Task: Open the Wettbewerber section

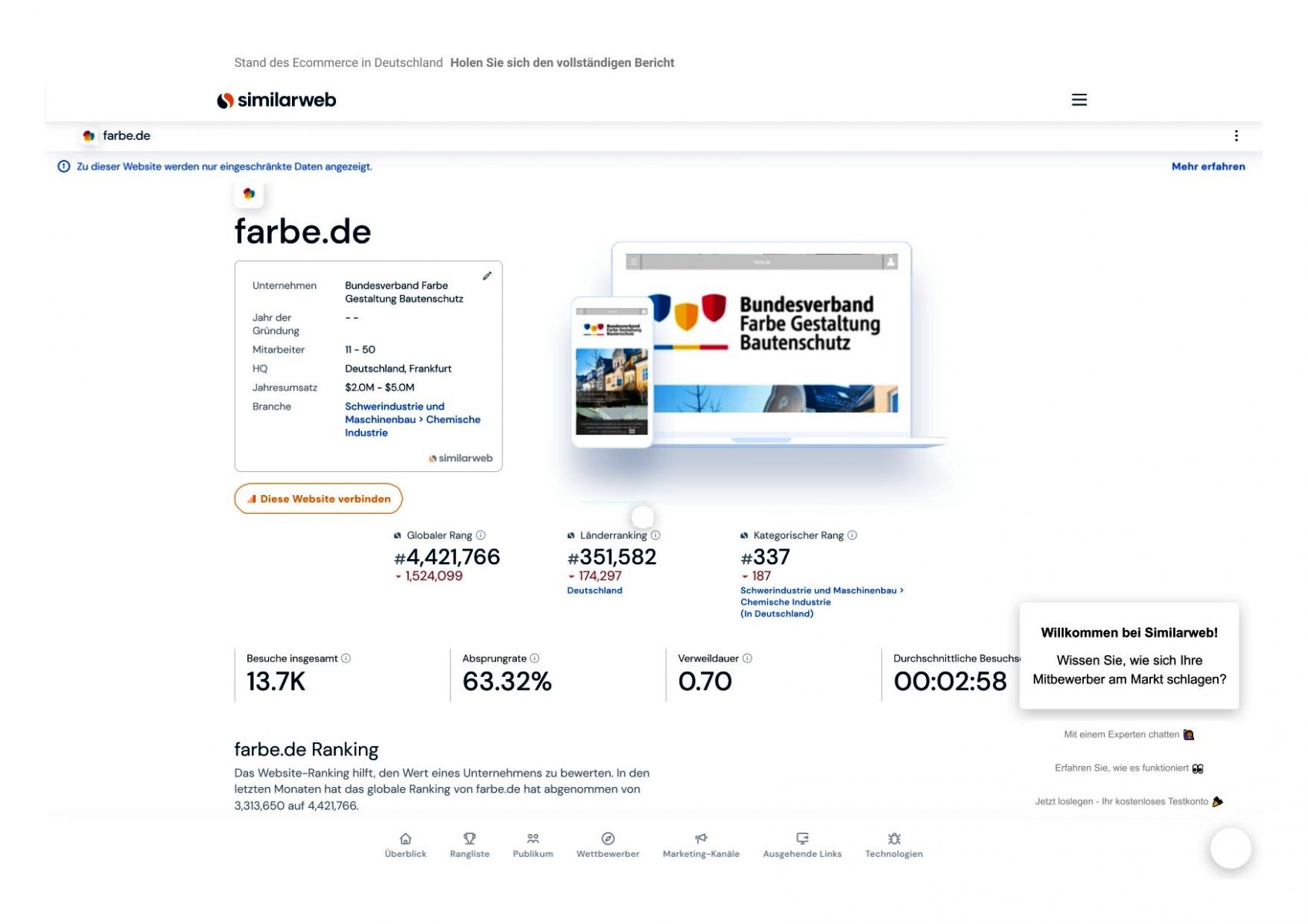Action: pos(608,845)
